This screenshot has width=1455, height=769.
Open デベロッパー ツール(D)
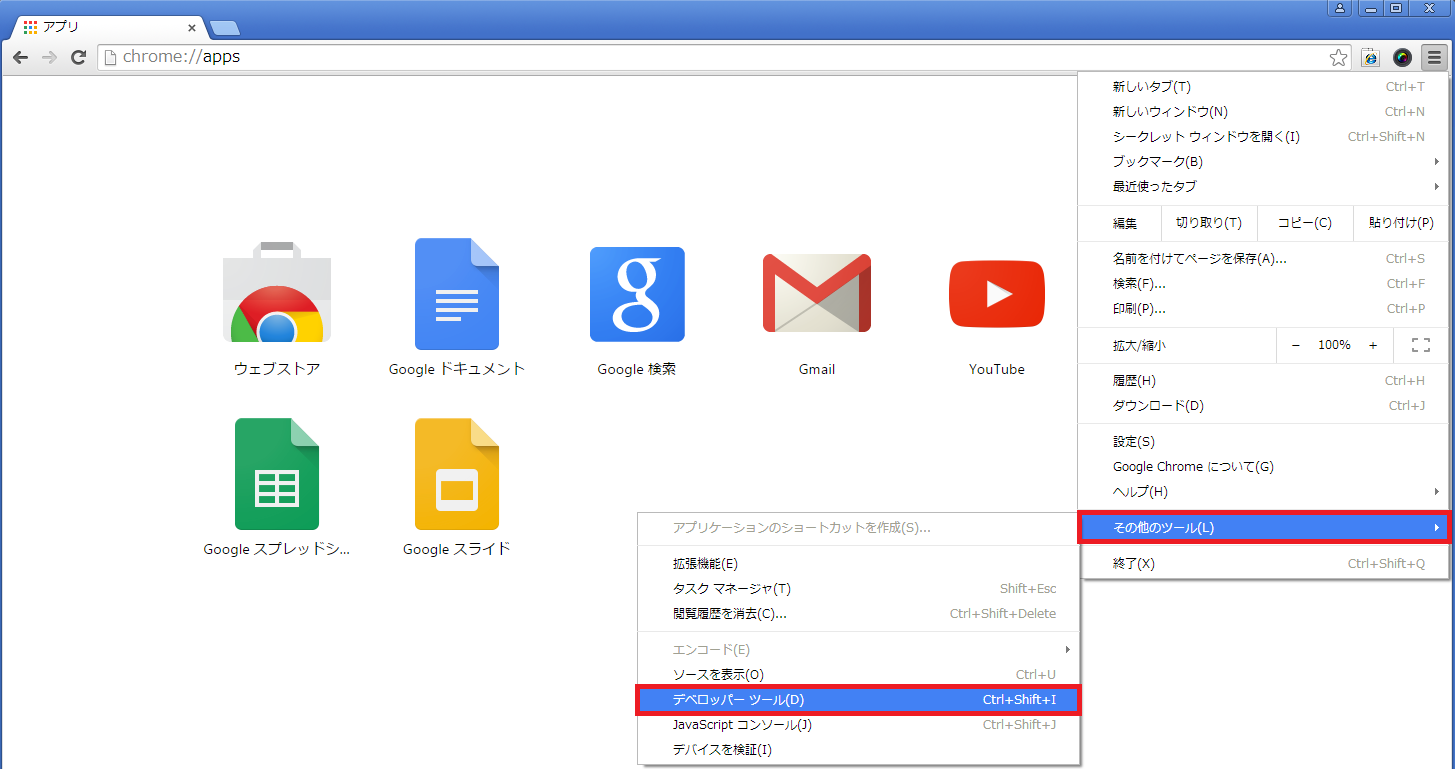[858, 700]
